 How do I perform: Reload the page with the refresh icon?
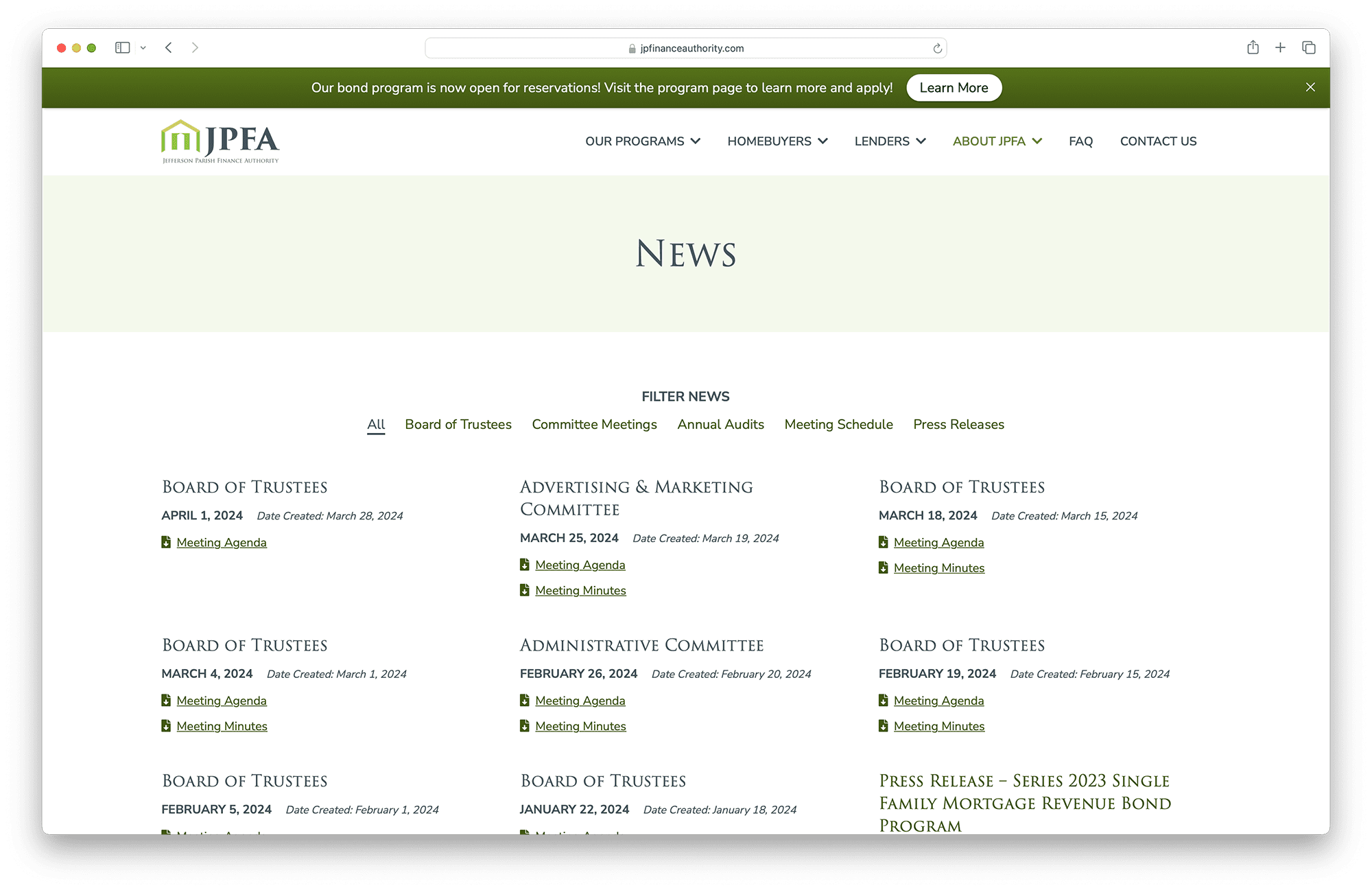[937, 48]
